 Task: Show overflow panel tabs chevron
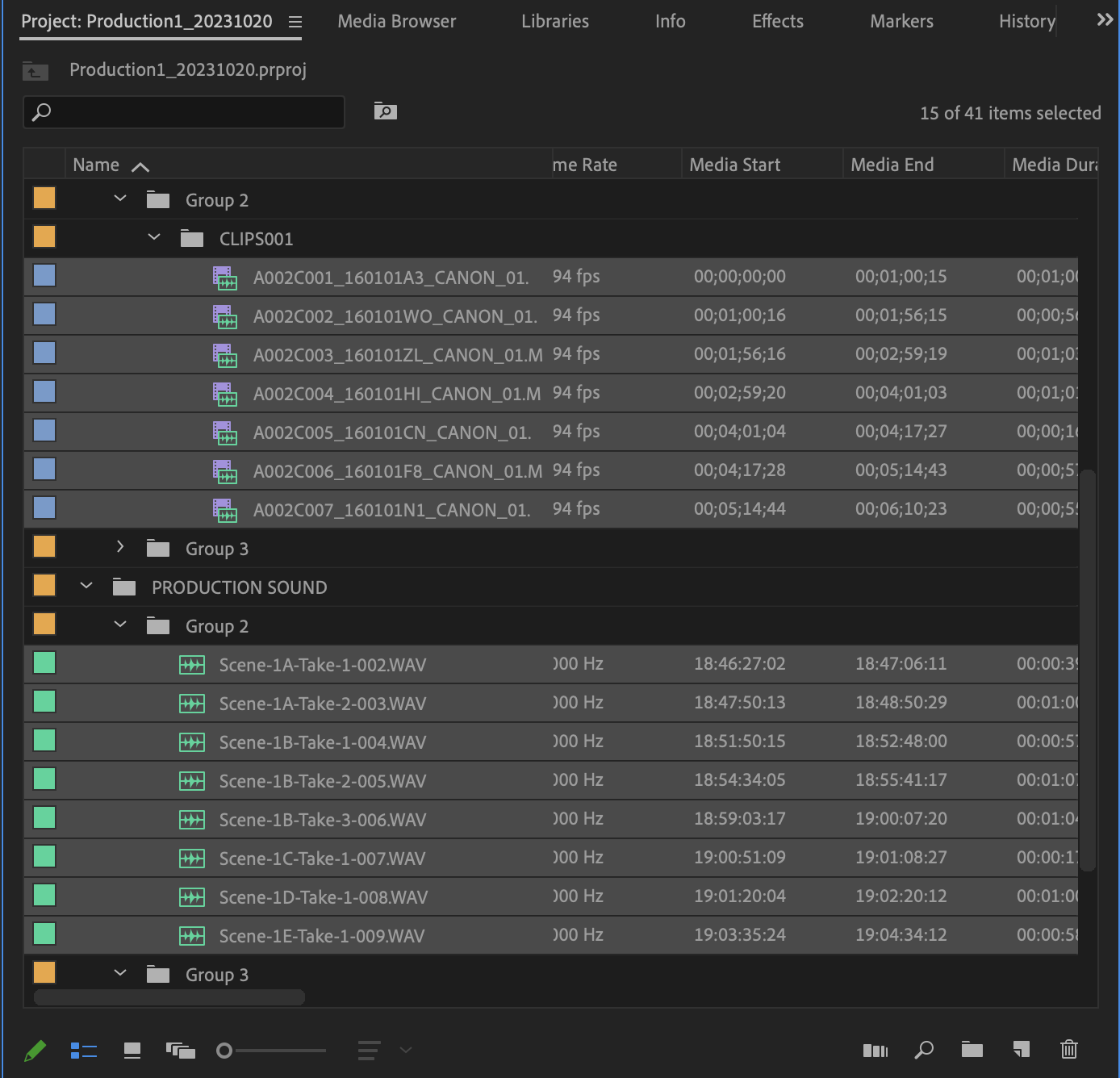pyautogui.click(x=1105, y=20)
